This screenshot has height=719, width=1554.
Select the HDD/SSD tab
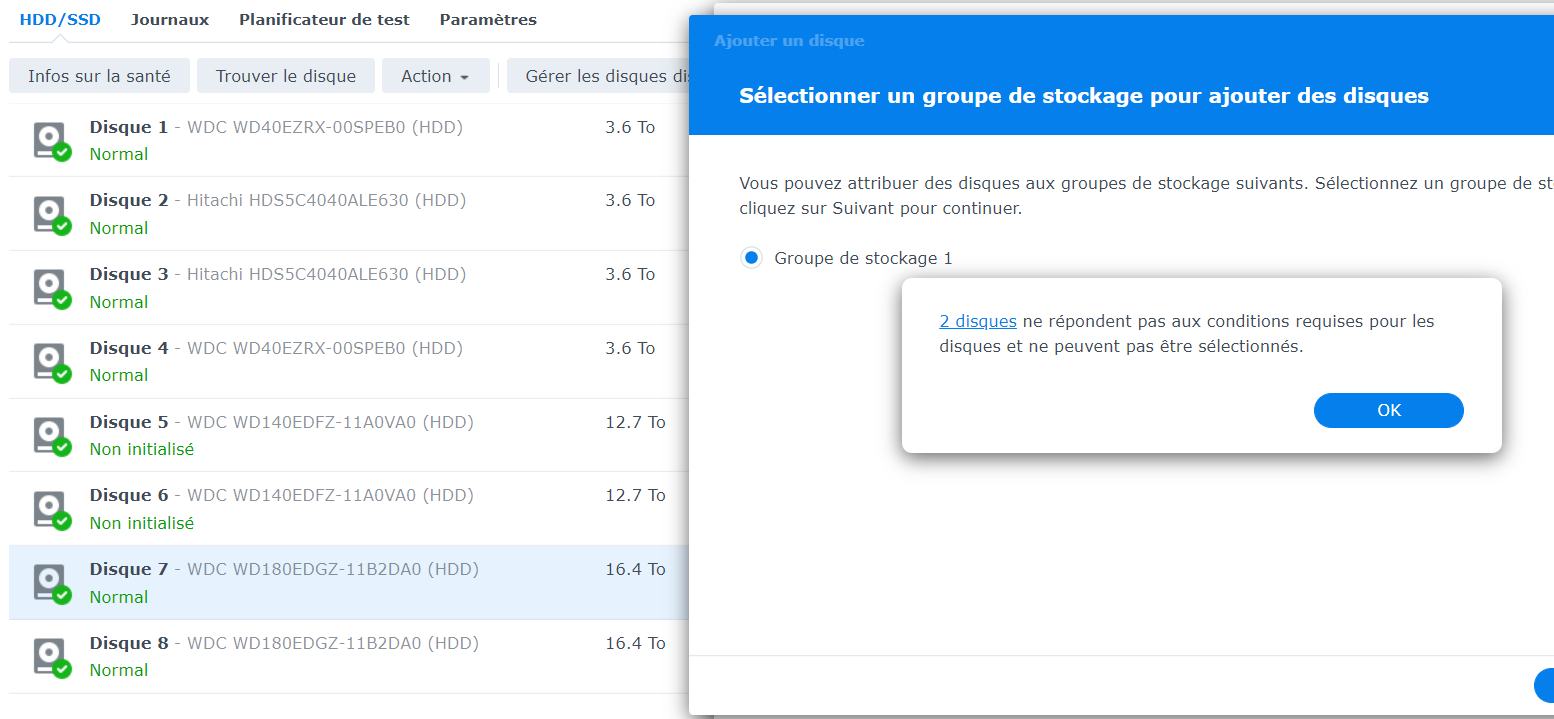60,20
